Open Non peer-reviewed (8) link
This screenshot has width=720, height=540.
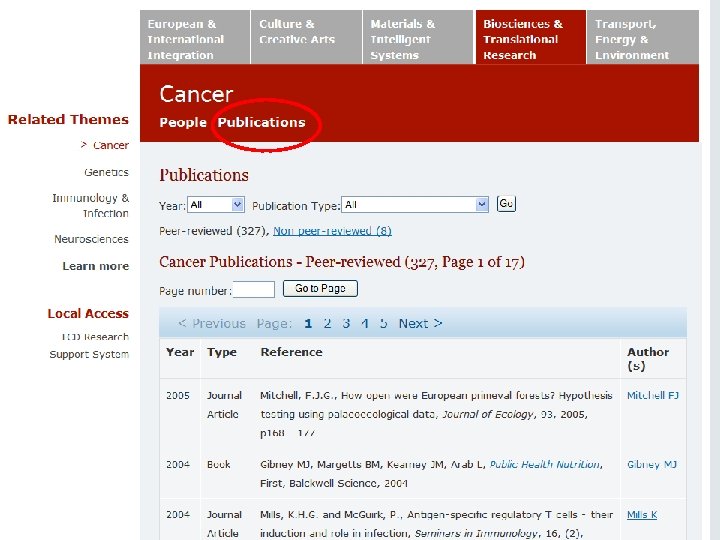tap(332, 231)
